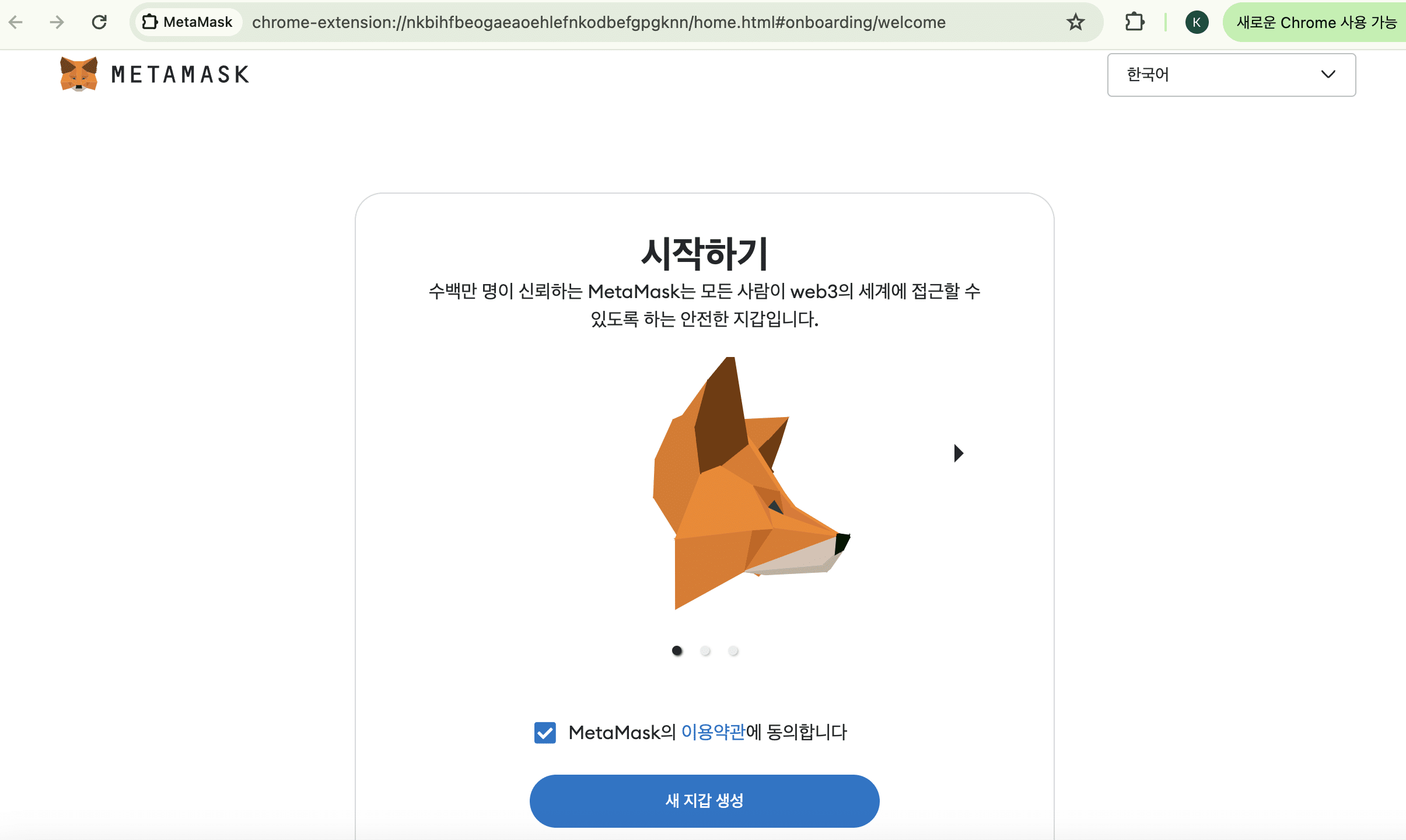Click the browser forward arrow
The height and width of the screenshot is (840, 1406).
click(x=57, y=22)
